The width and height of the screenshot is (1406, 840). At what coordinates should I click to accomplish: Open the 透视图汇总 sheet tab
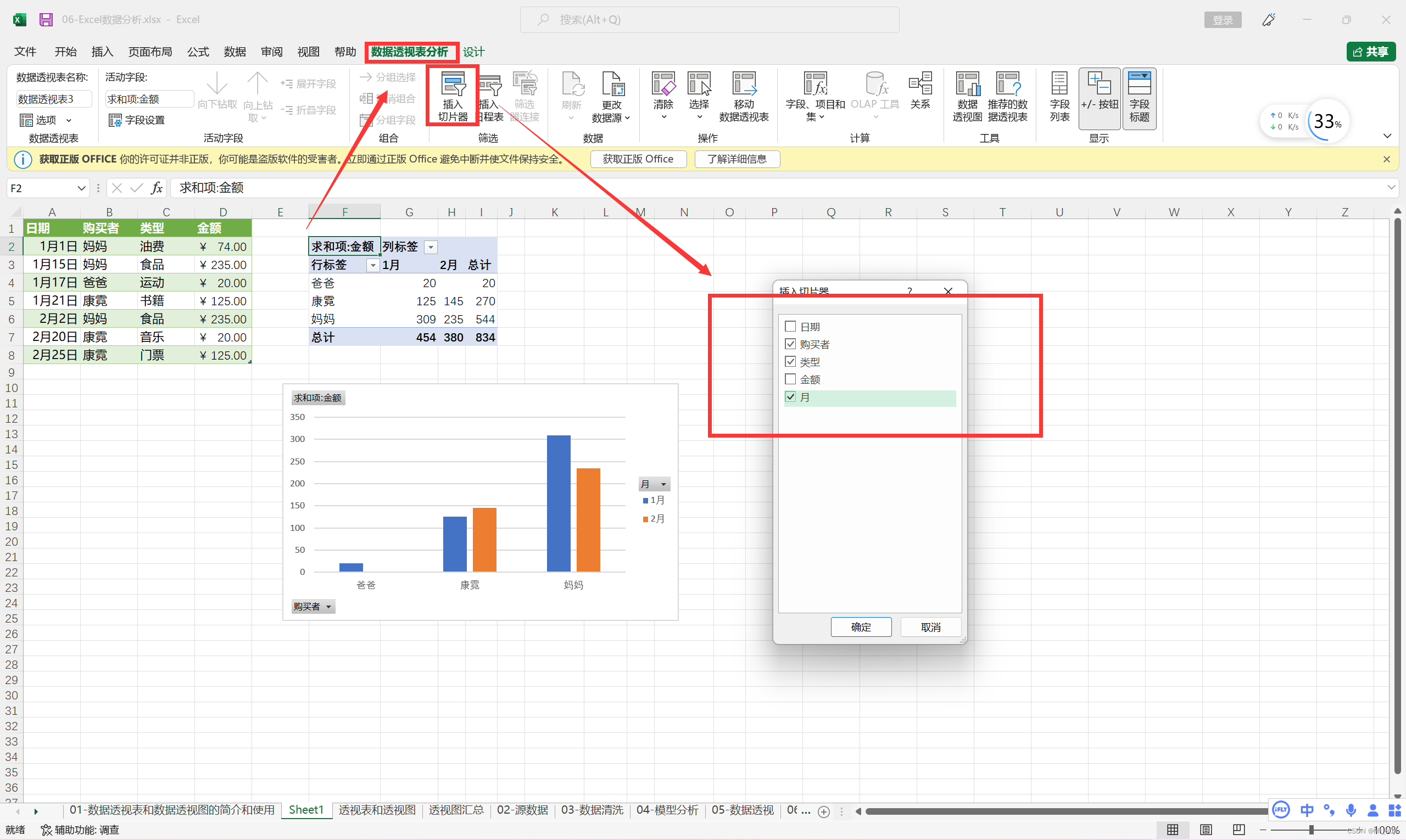456,810
